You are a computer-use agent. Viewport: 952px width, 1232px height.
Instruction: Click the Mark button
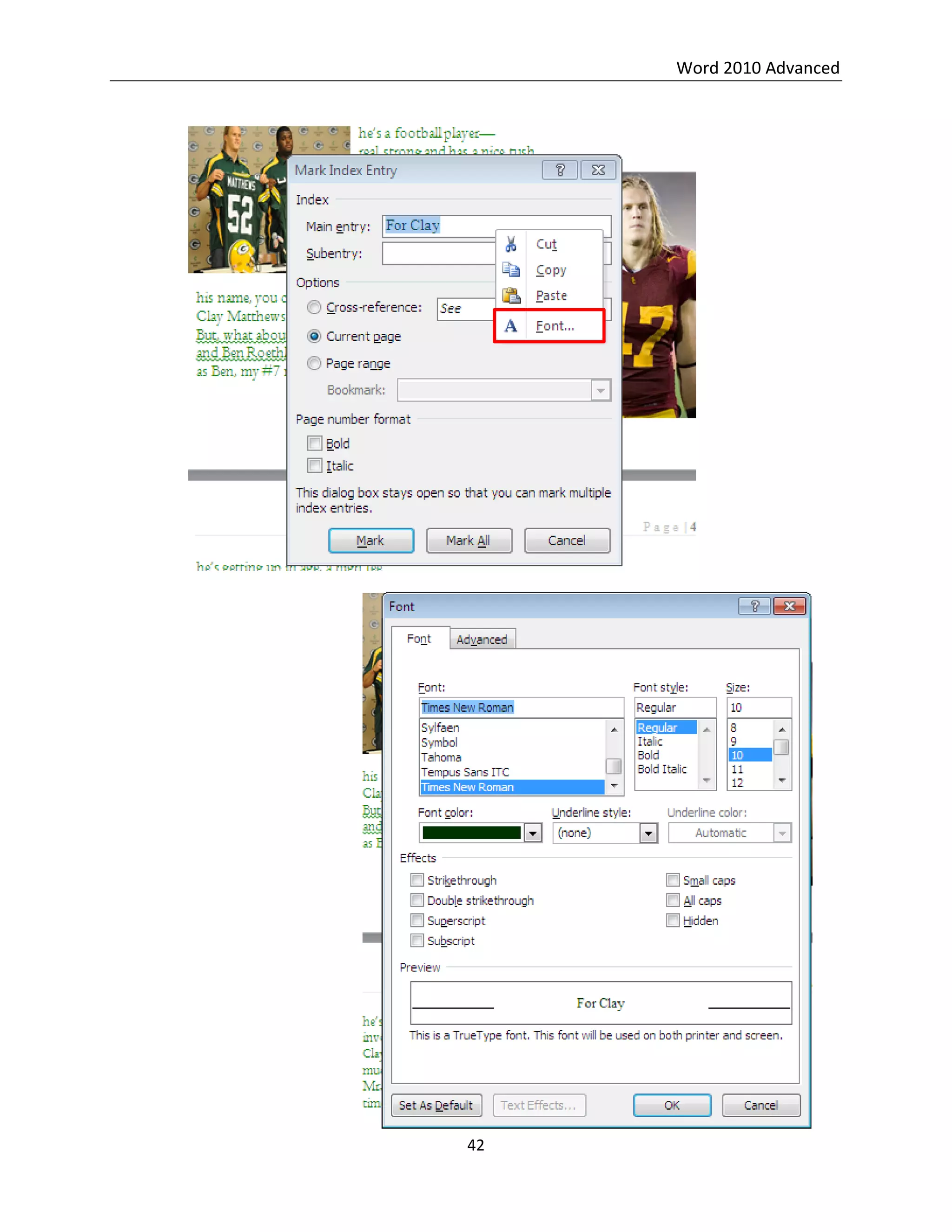point(371,540)
